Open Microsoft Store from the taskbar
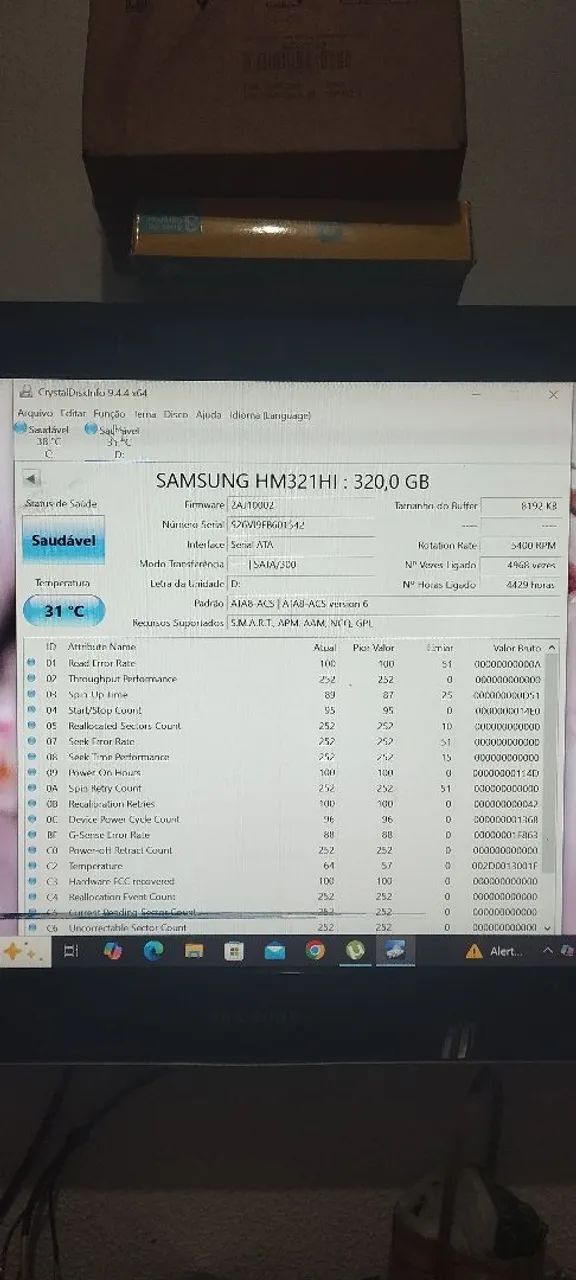The width and height of the screenshot is (576, 1280). click(x=234, y=952)
